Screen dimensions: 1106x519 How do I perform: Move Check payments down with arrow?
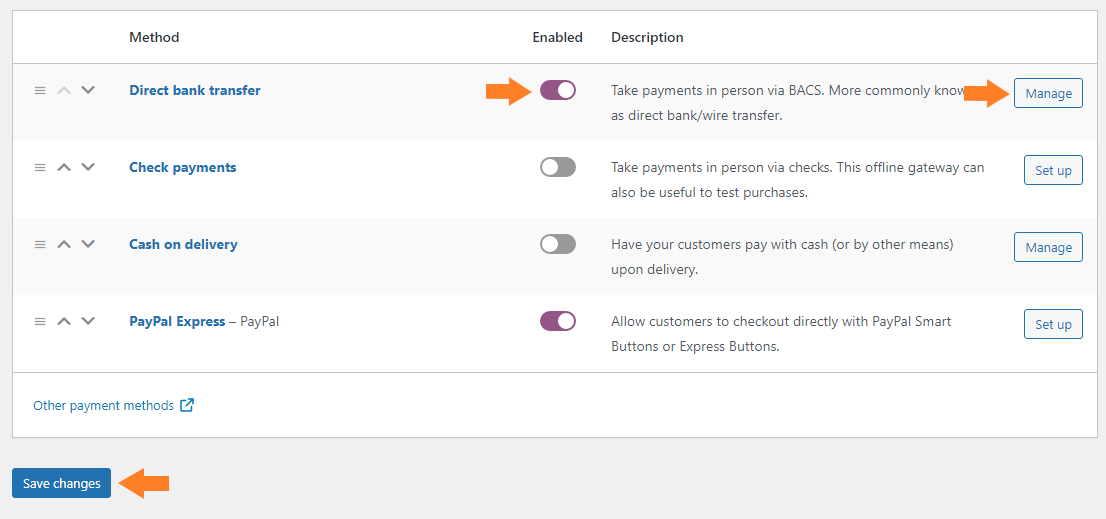pos(87,167)
